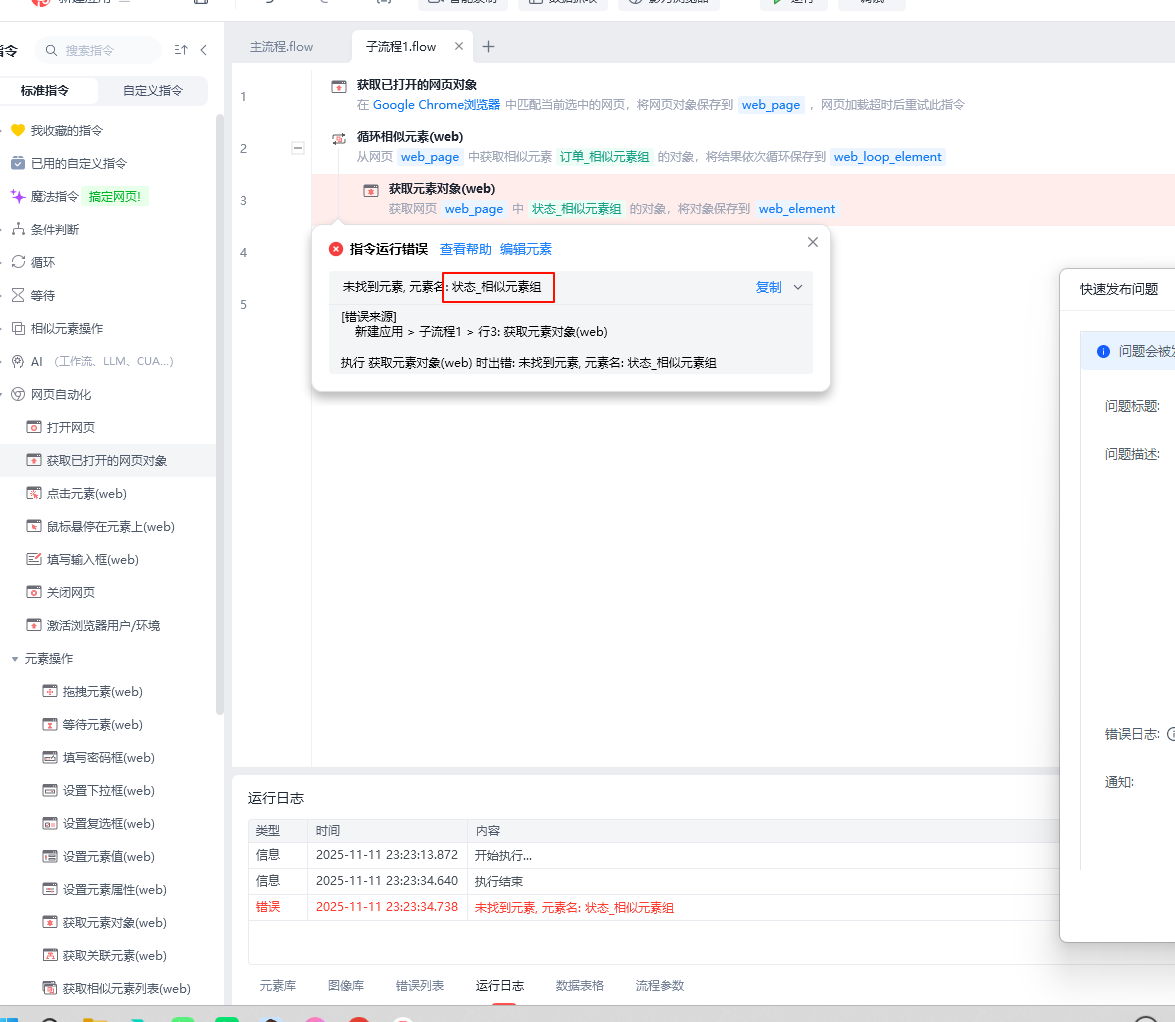
Task: Click 订单_相似元素组 element parameter
Action: pyautogui.click(x=605, y=157)
